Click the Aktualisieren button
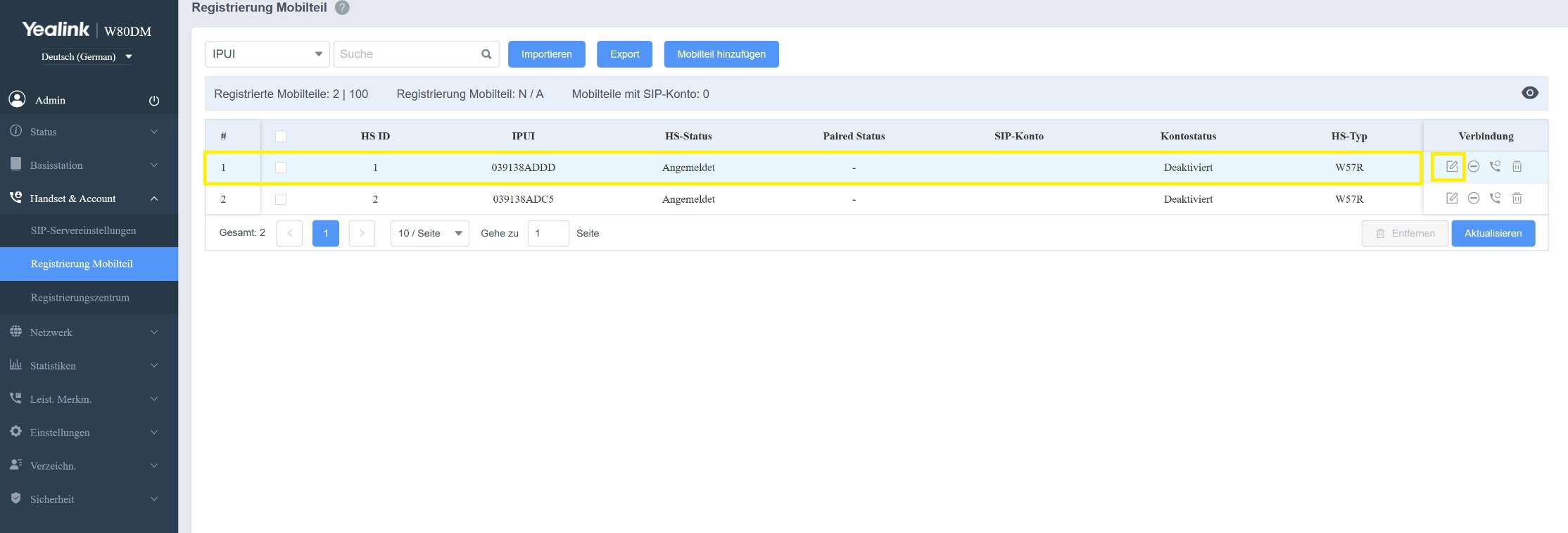 [1493, 233]
